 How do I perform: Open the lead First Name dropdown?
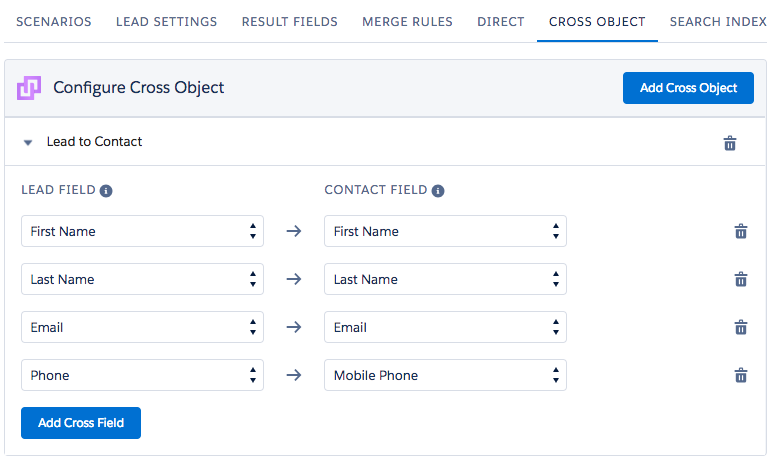click(x=142, y=231)
